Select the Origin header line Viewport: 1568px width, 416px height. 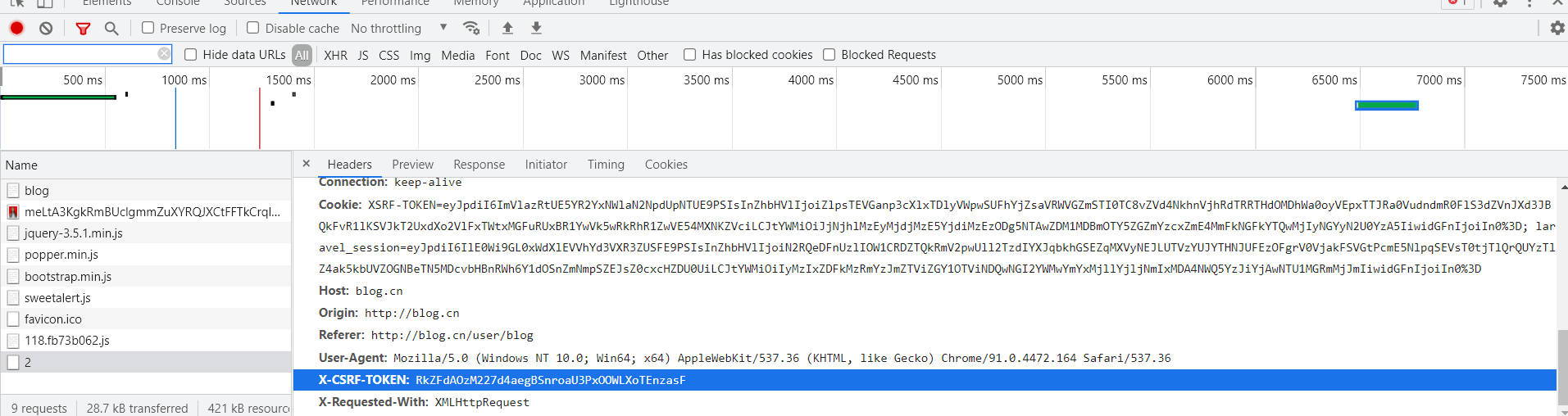point(389,313)
